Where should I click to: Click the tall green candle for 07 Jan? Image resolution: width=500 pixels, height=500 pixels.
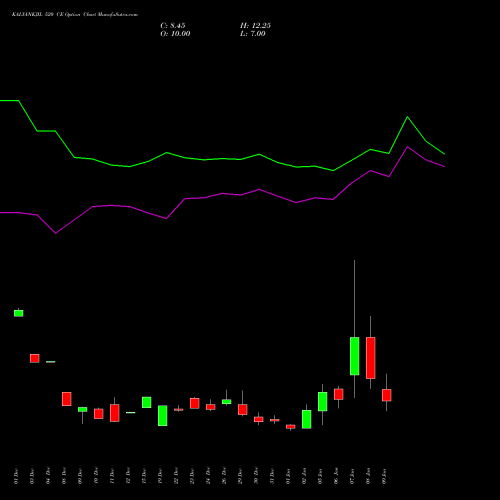click(x=355, y=356)
